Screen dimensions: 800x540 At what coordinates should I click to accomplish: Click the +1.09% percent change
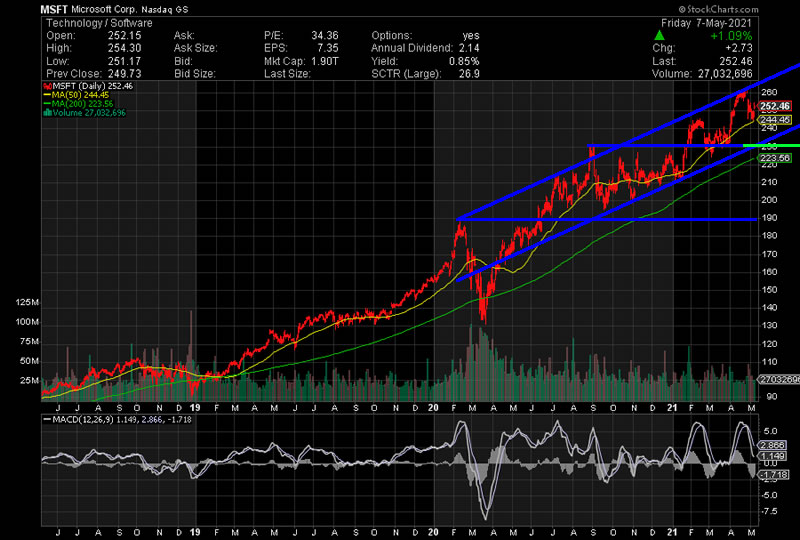tap(731, 36)
